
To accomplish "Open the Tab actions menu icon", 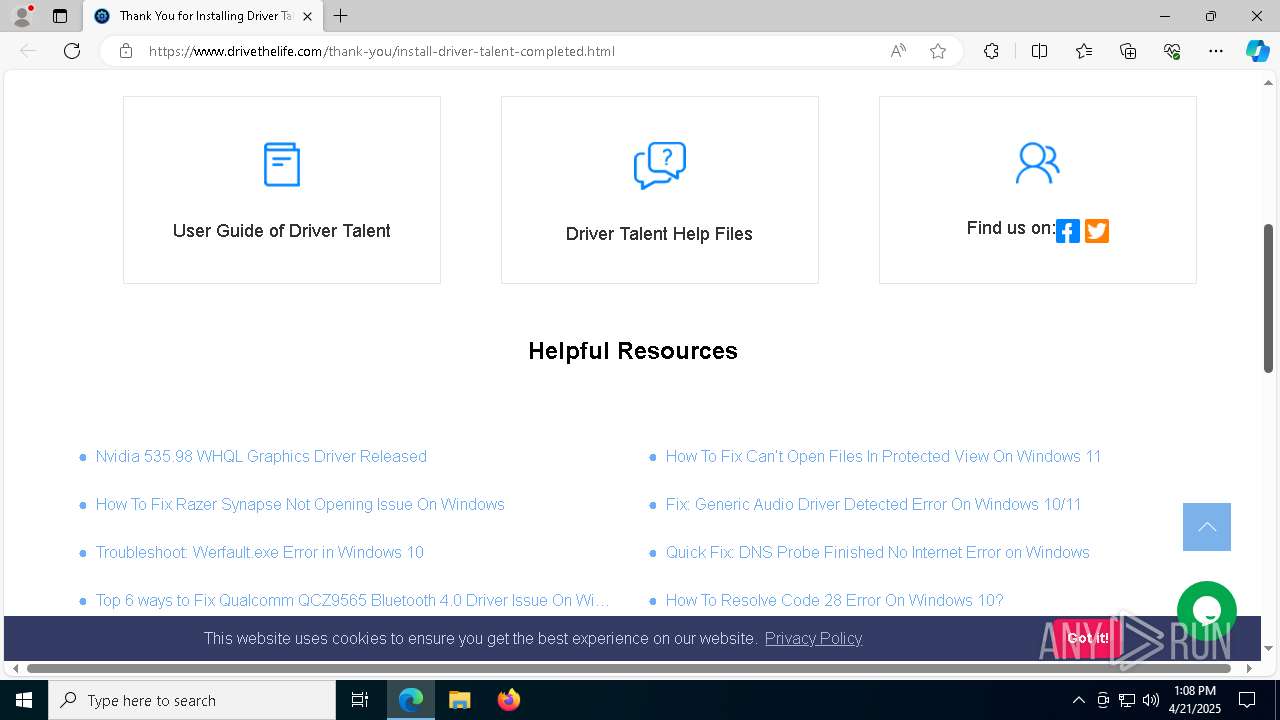I will point(60,16).
